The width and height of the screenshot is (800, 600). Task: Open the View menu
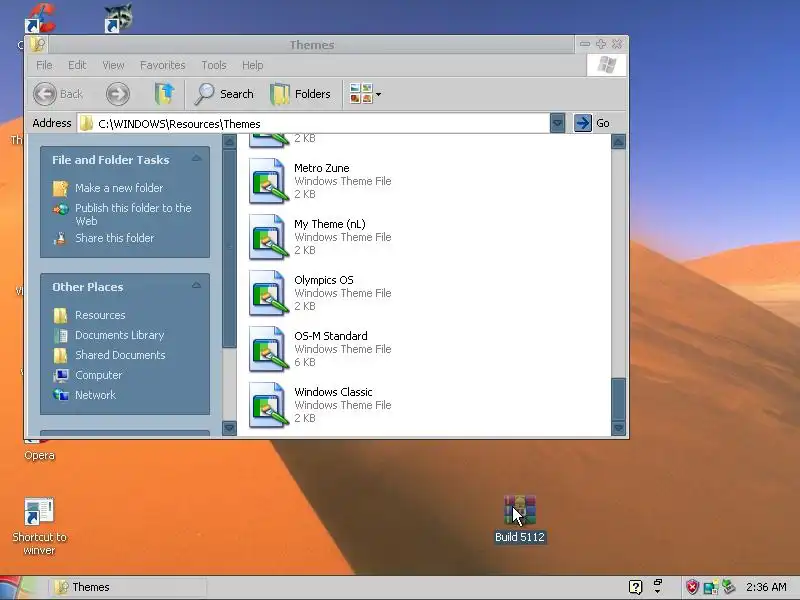coord(113,65)
